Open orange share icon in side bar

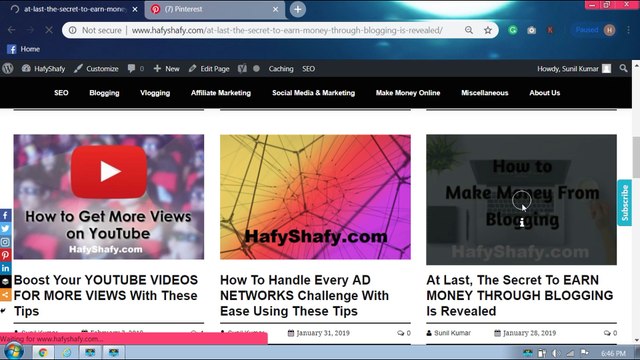coord(5,294)
